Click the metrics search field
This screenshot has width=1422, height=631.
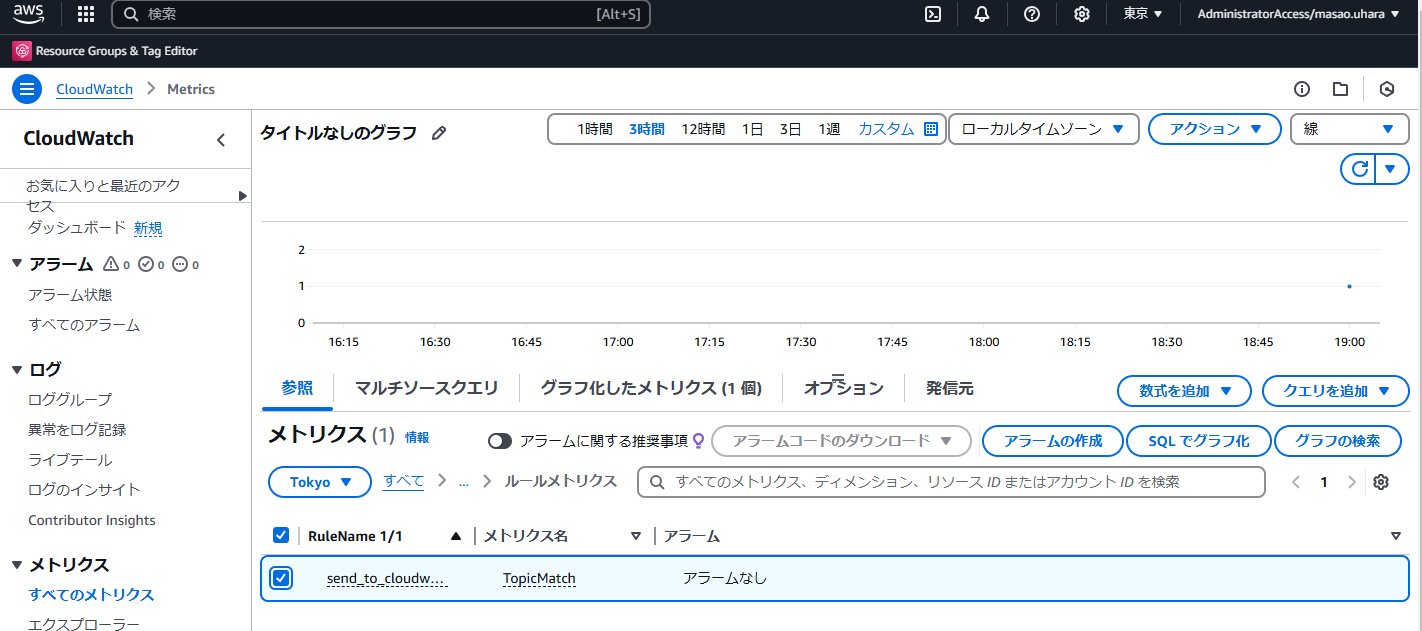coord(952,482)
